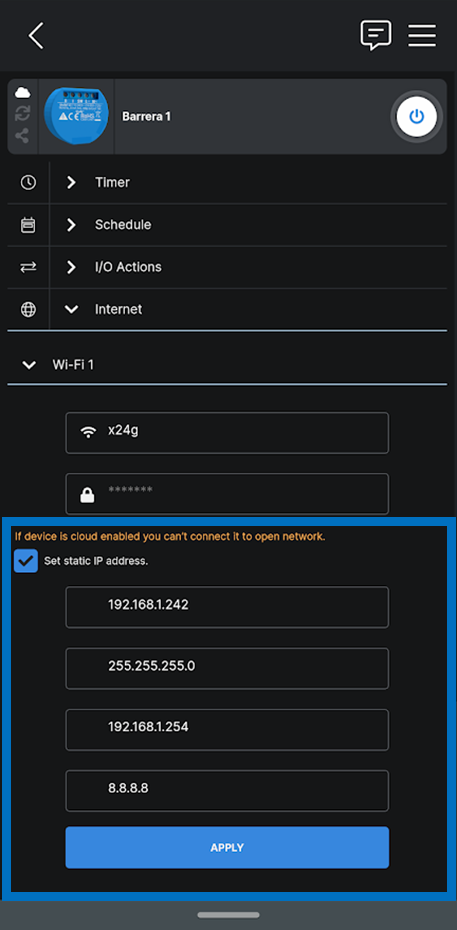Click the Barrera 1 device thumbnail
Viewport: 457px width, 930px height.
pyautogui.click(x=76, y=116)
